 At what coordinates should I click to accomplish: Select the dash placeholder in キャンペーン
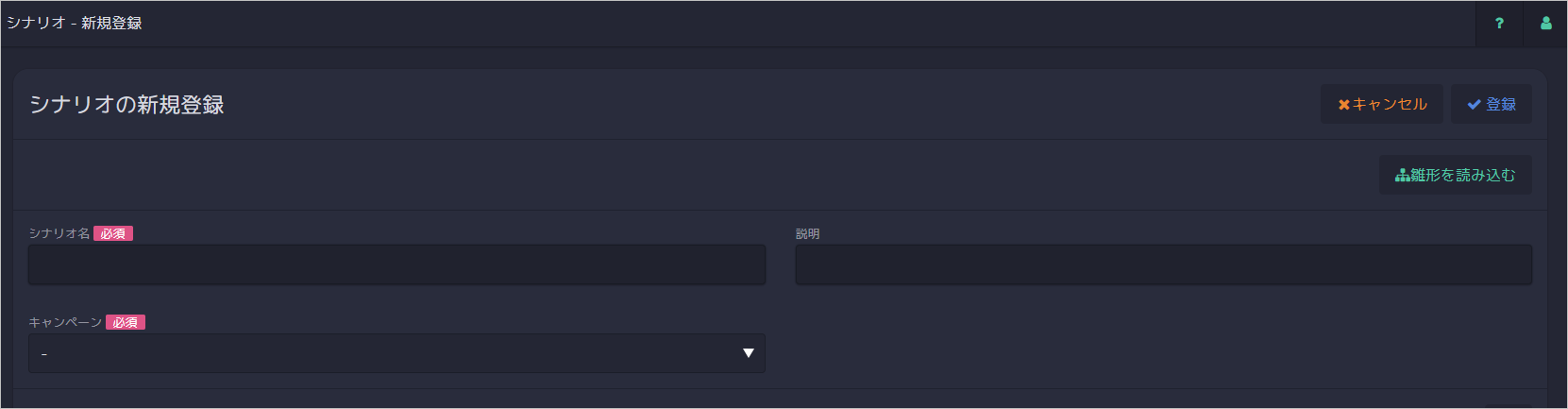coord(44,354)
